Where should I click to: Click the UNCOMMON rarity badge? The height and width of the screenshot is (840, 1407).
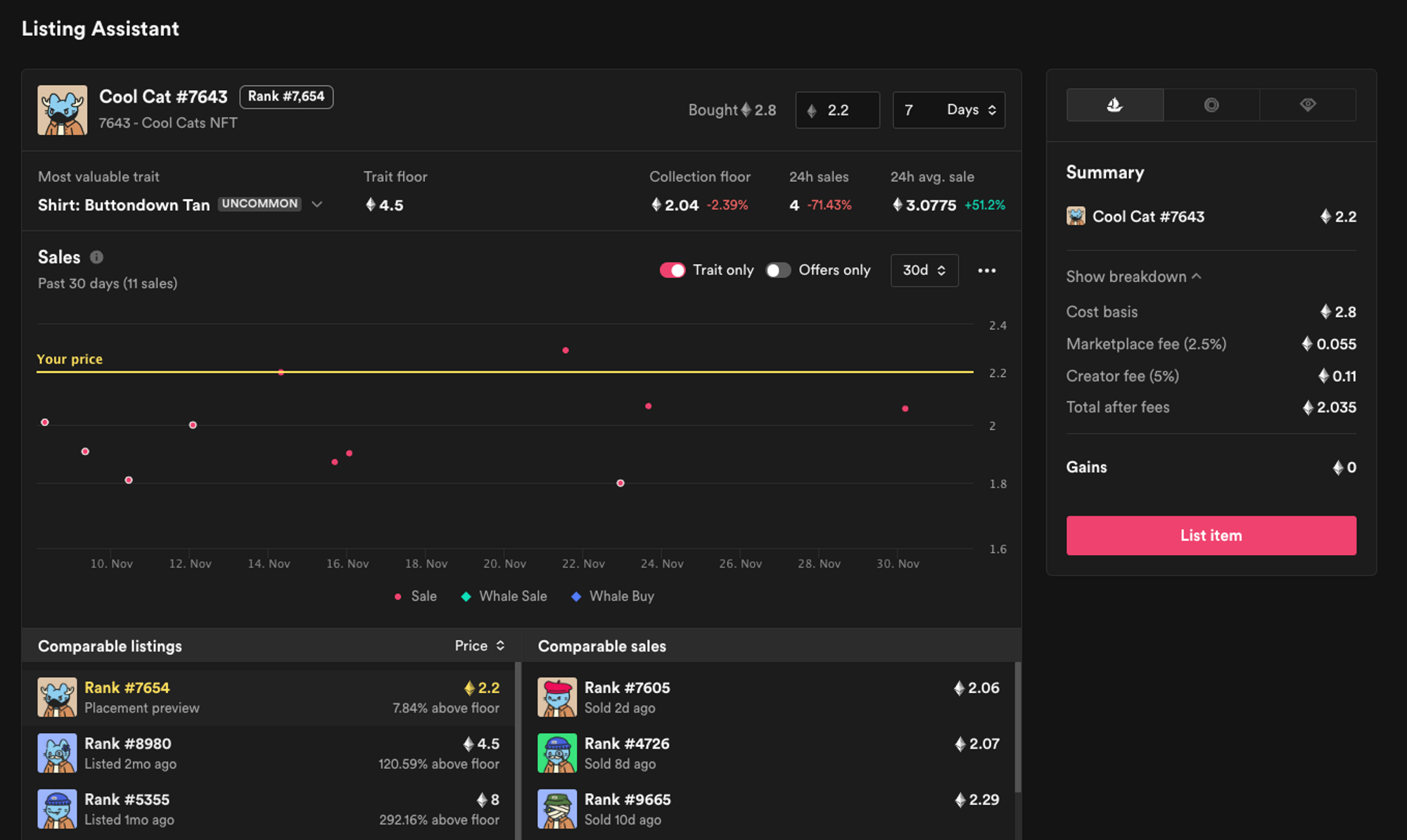click(260, 204)
